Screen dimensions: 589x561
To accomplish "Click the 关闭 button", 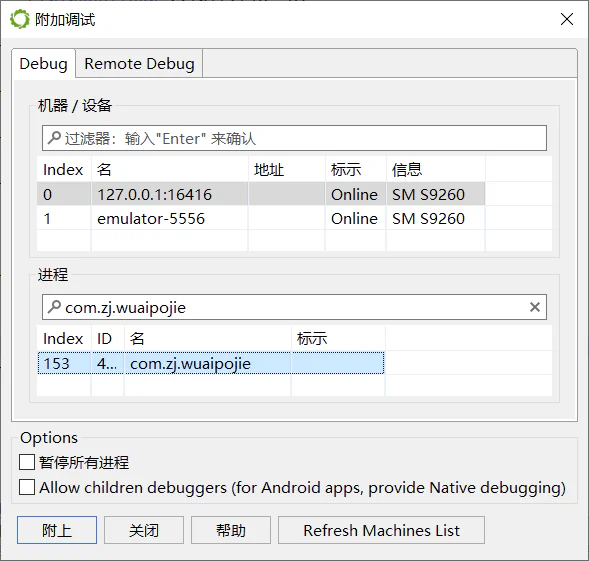I will (x=144, y=530).
